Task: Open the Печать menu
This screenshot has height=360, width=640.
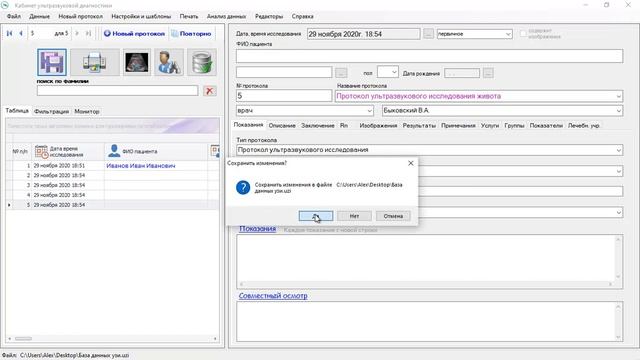Action: (x=189, y=16)
